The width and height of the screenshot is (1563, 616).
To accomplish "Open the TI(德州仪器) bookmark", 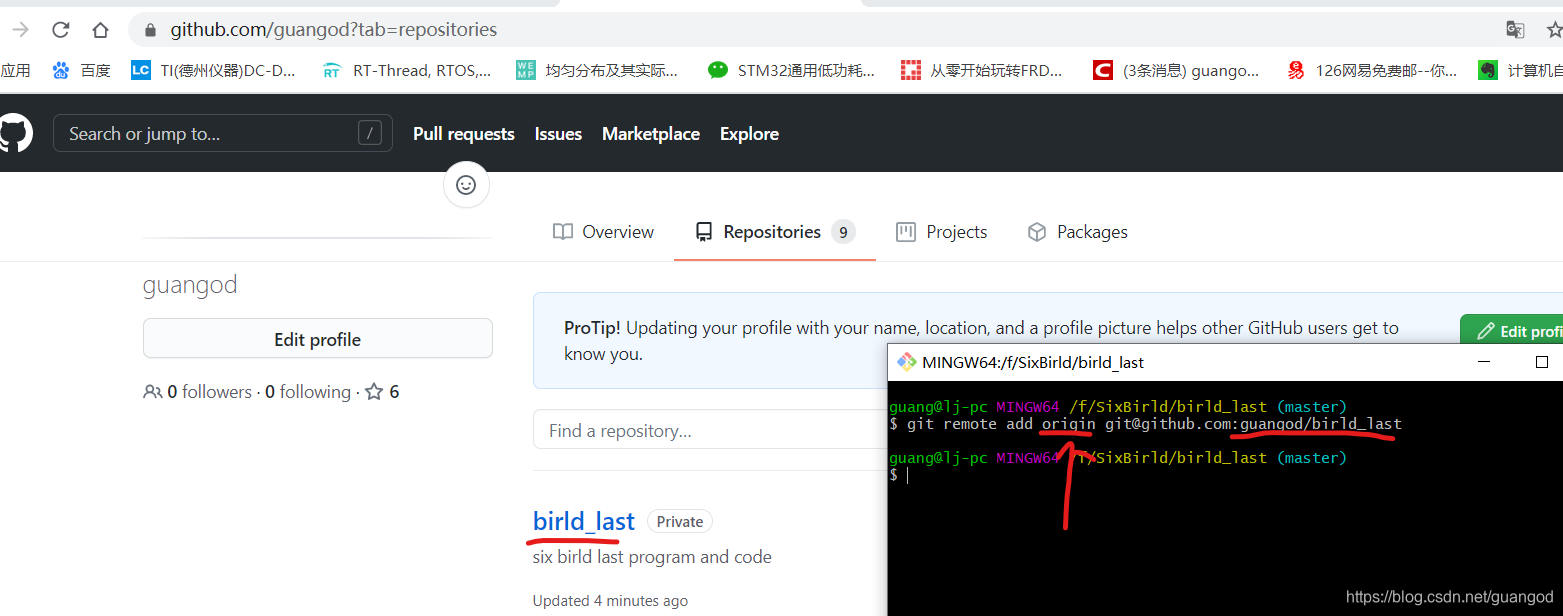I will point(214,70).
